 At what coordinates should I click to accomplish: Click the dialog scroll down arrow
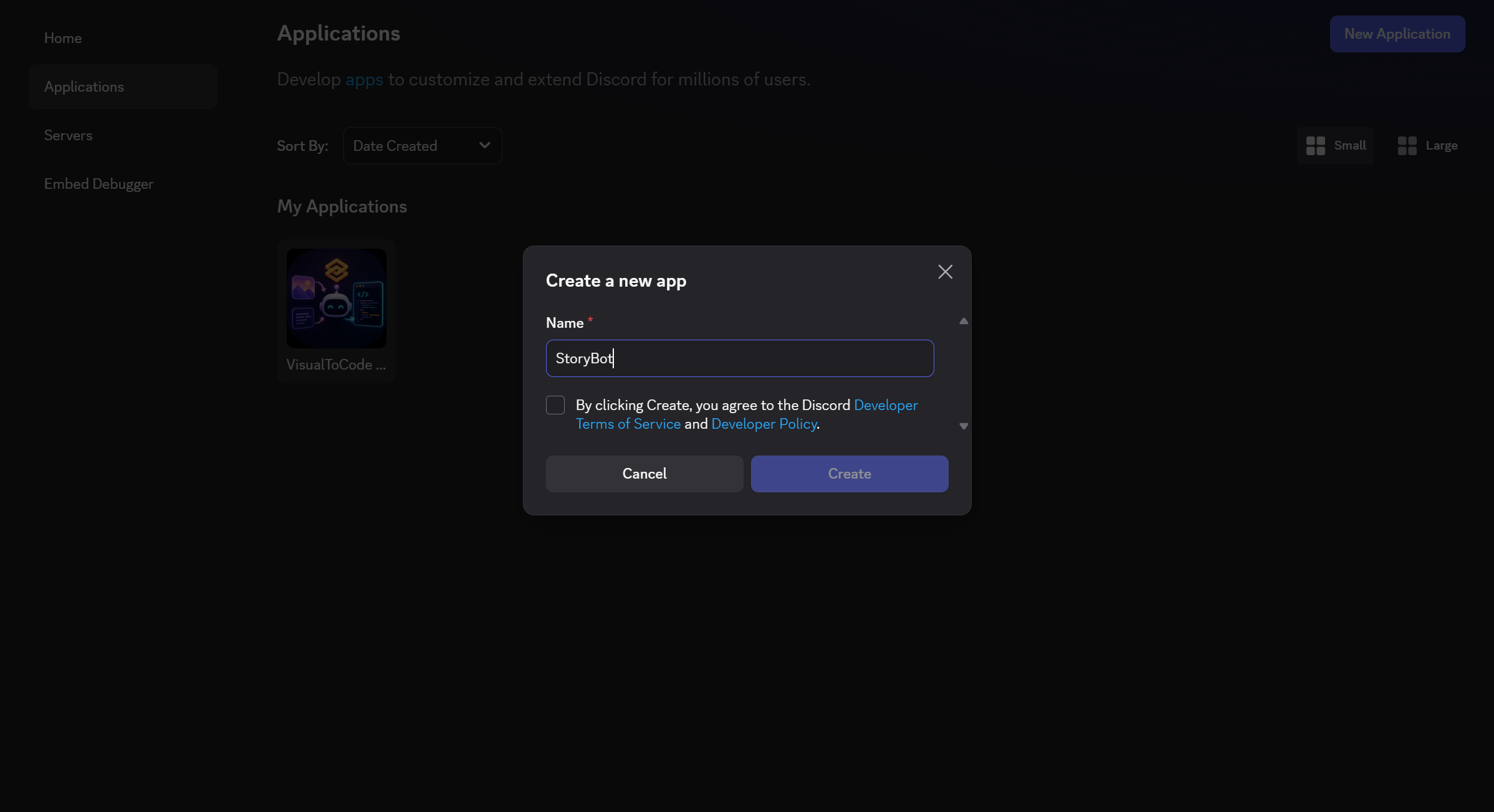coord(964,426)
